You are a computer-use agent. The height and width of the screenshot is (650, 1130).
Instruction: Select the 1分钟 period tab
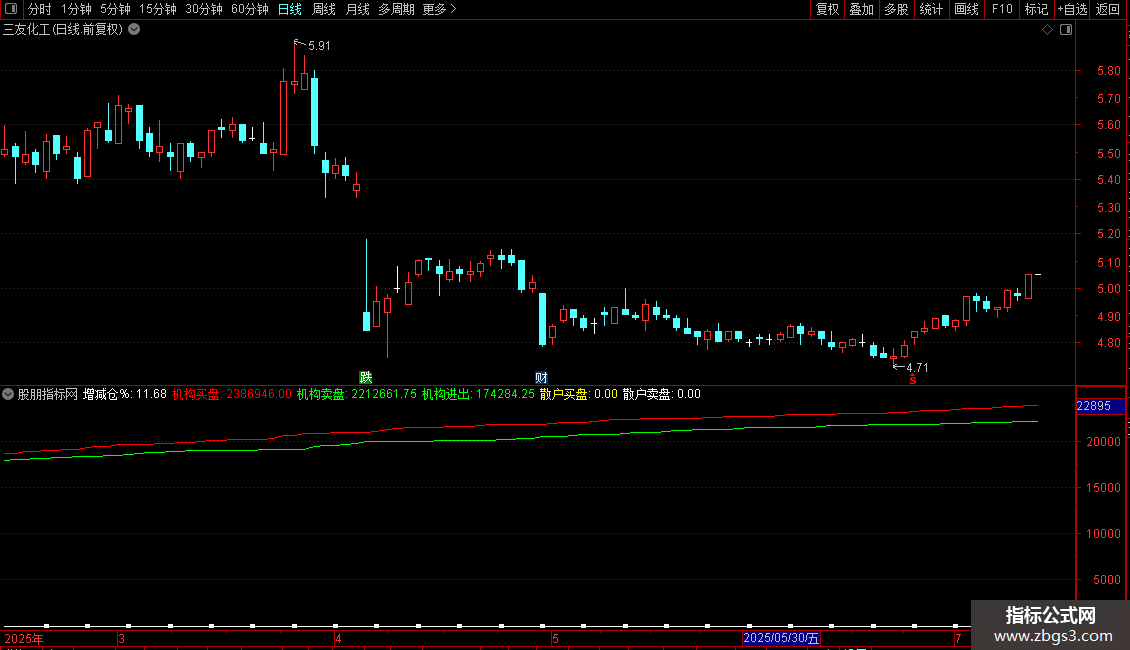click(x=76, y=9)
